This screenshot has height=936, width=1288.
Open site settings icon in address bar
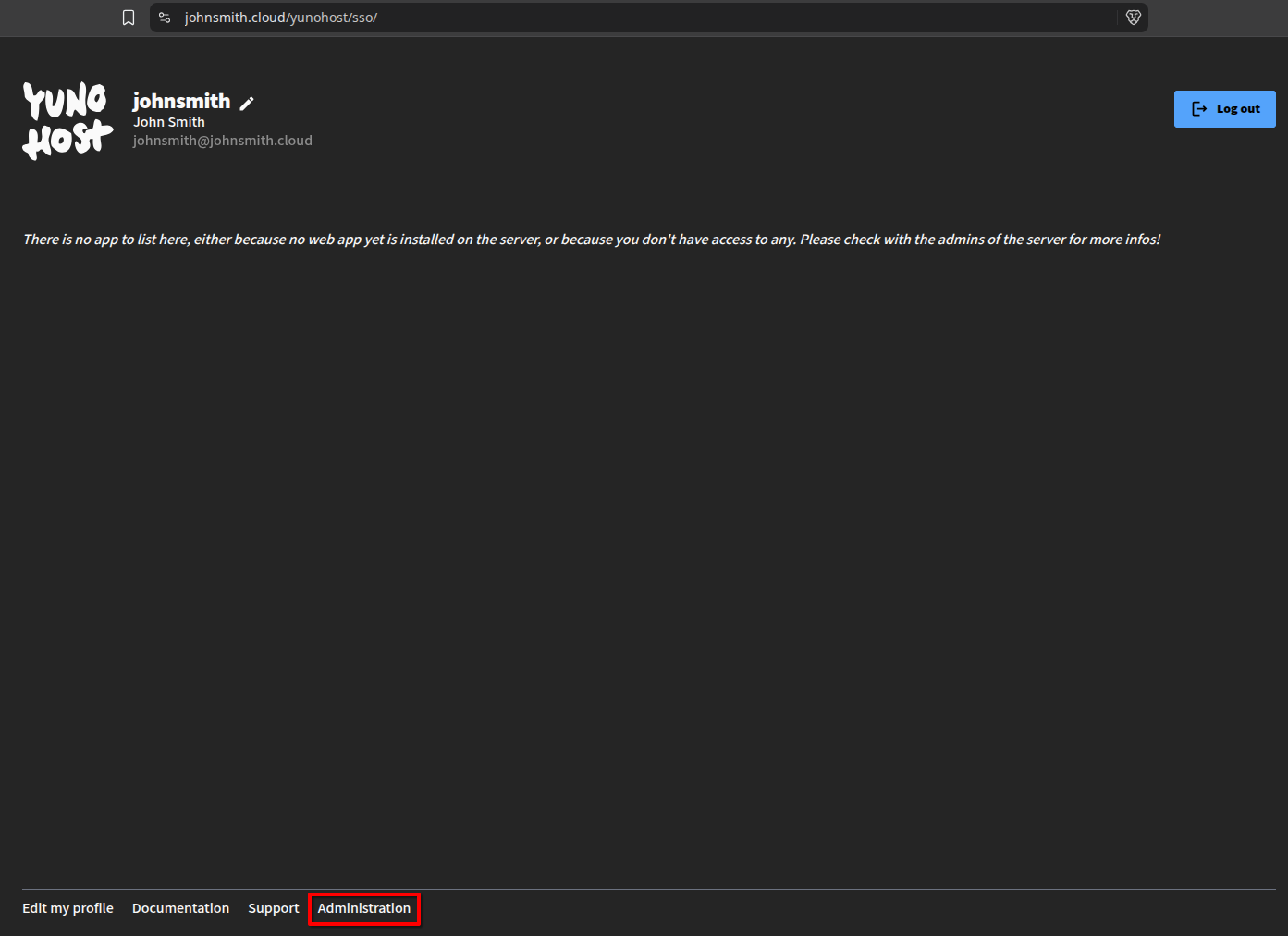click(x=165, y=18)
